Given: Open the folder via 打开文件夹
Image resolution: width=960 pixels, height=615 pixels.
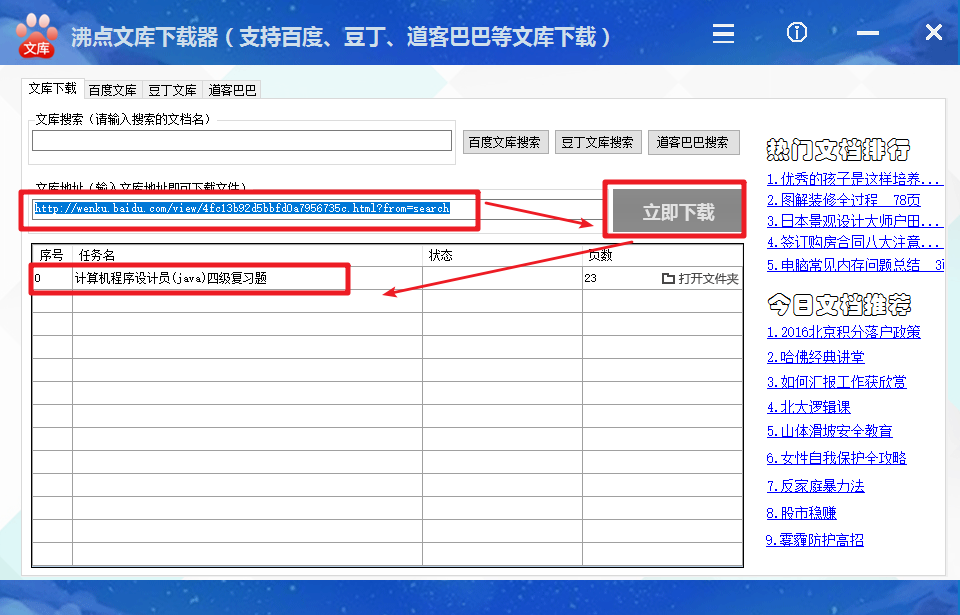Looking at the screenshot, I should (700, 279).
